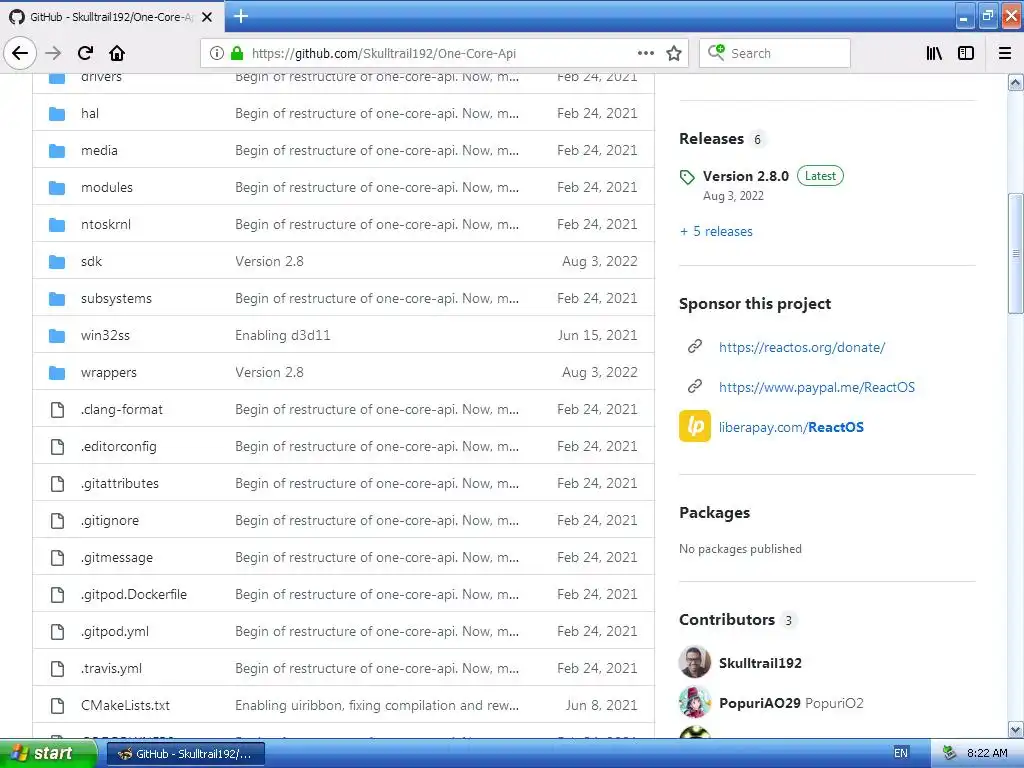Click the win32ss folder icon
This screenshot has width=1024, height=768.
[57, 336]
